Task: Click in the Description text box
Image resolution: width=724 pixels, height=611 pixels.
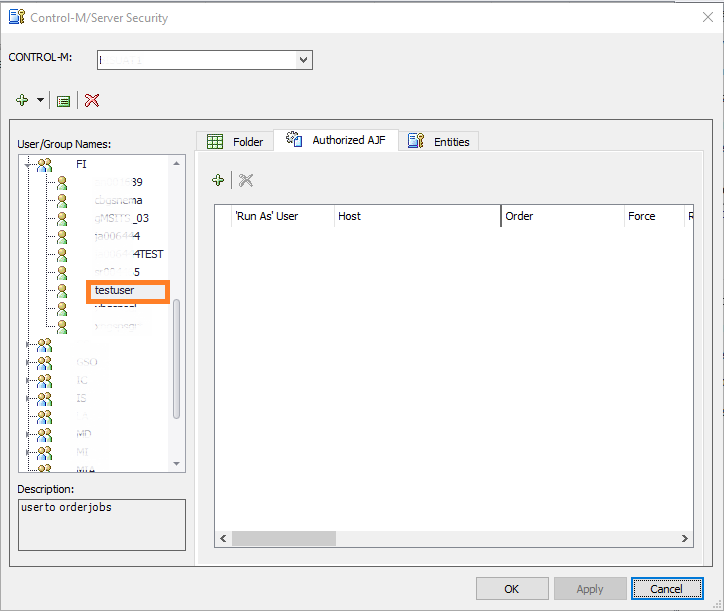Action: coord(102,525)
